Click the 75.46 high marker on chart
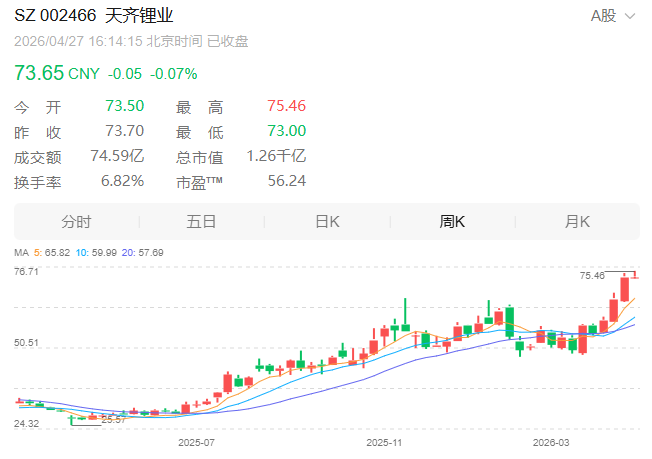This screenshot has width=652, height=459. coord(592,276)
